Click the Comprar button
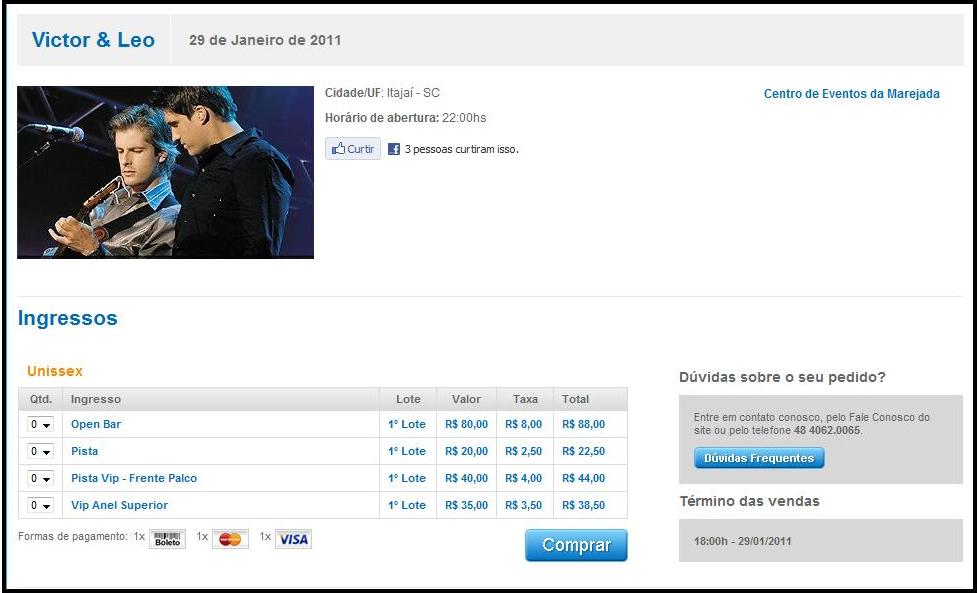The height and width of the screenshot is (593, 978). pyautogui.click(x=576, y=545)
